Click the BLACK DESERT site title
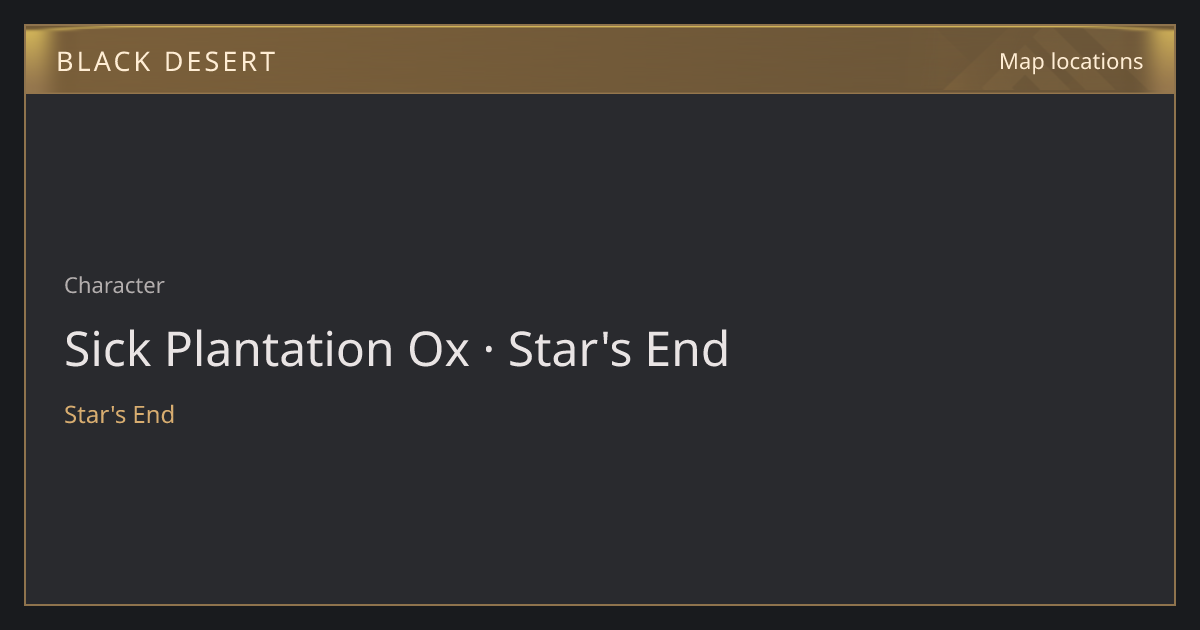The image size is (1200, 630). [x=166, y=62]
